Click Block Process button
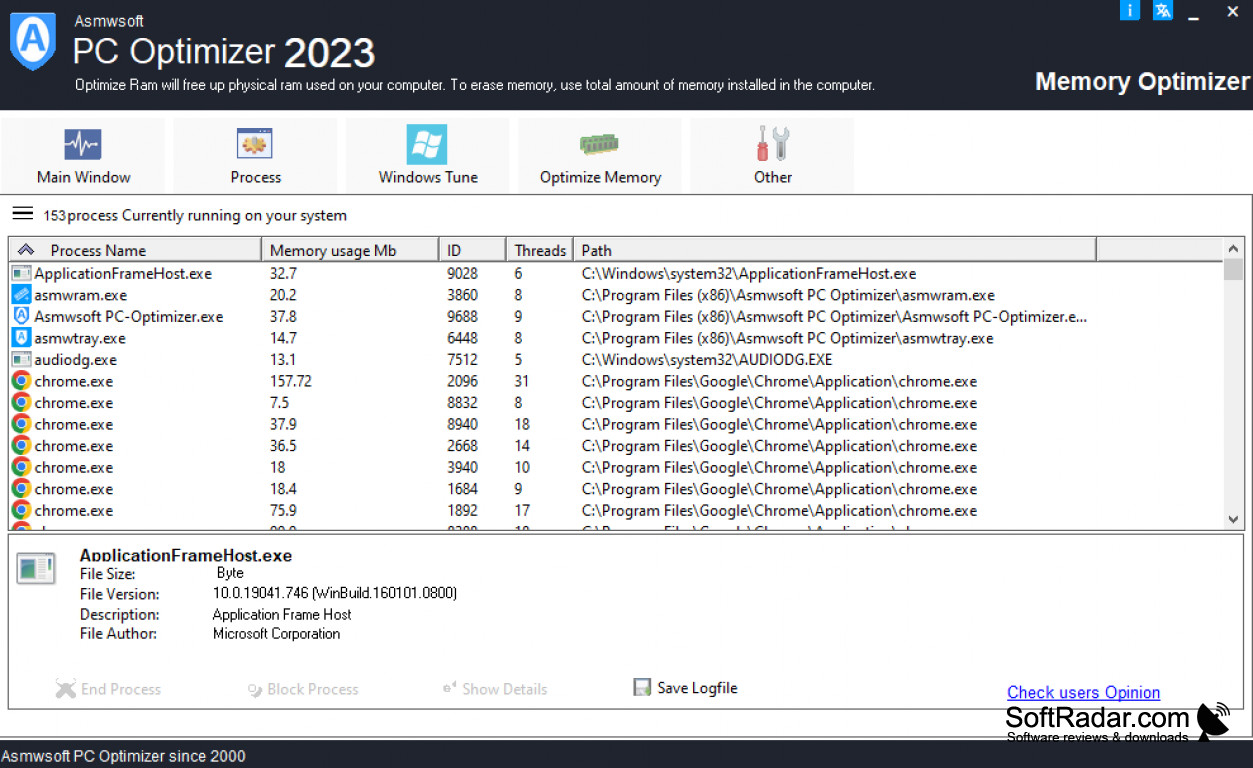1253x768 pixels. coord(303,689)
